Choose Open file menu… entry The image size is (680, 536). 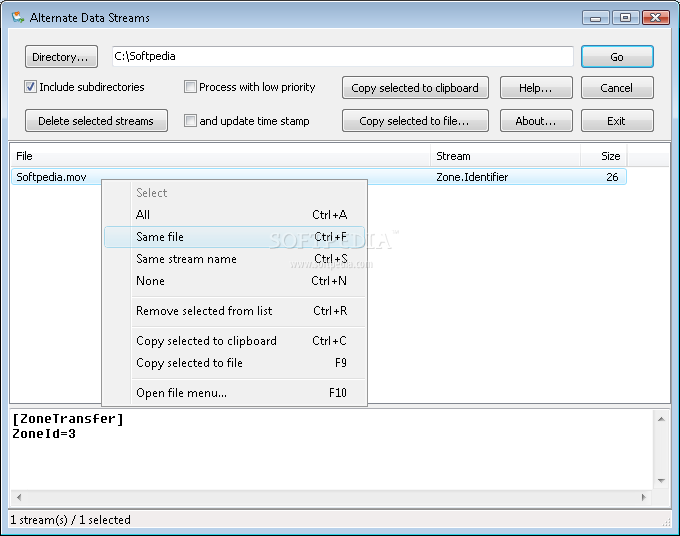point(235,393)
